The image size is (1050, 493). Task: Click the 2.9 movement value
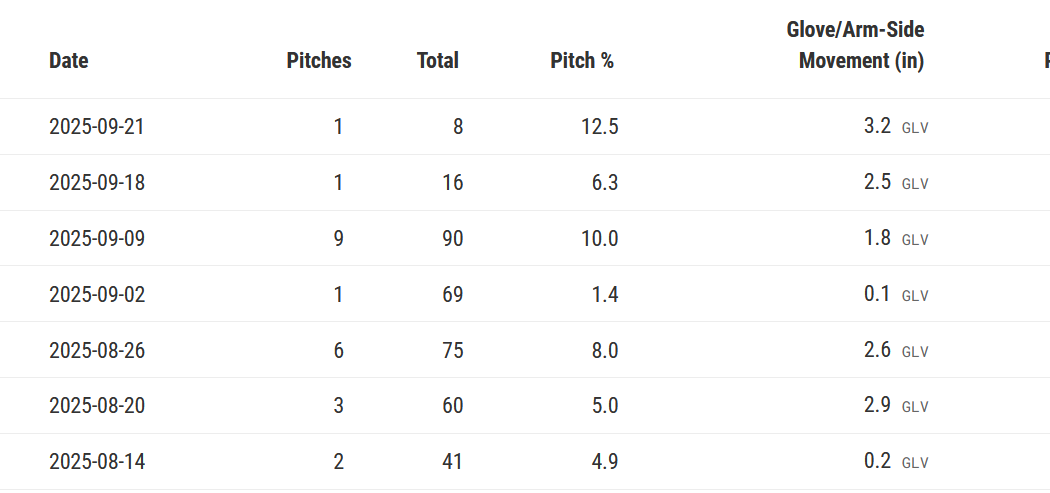tap(877, 406)
